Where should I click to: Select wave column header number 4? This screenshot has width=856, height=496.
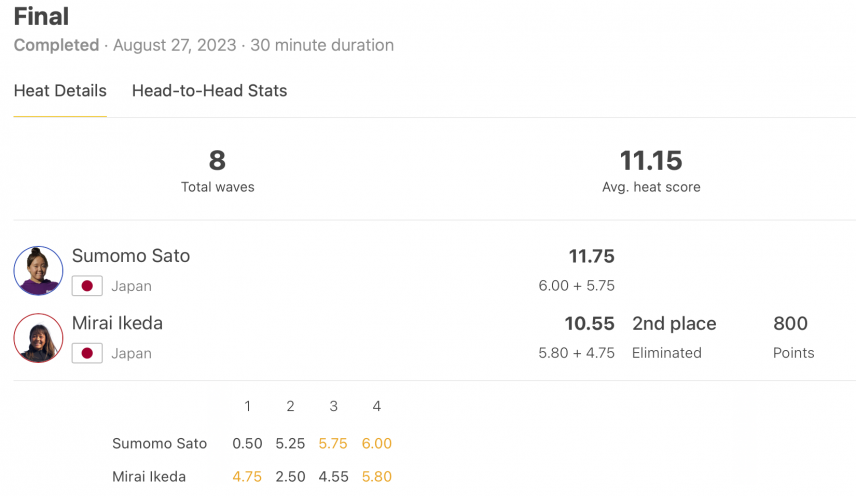click(x=377, y=406)
